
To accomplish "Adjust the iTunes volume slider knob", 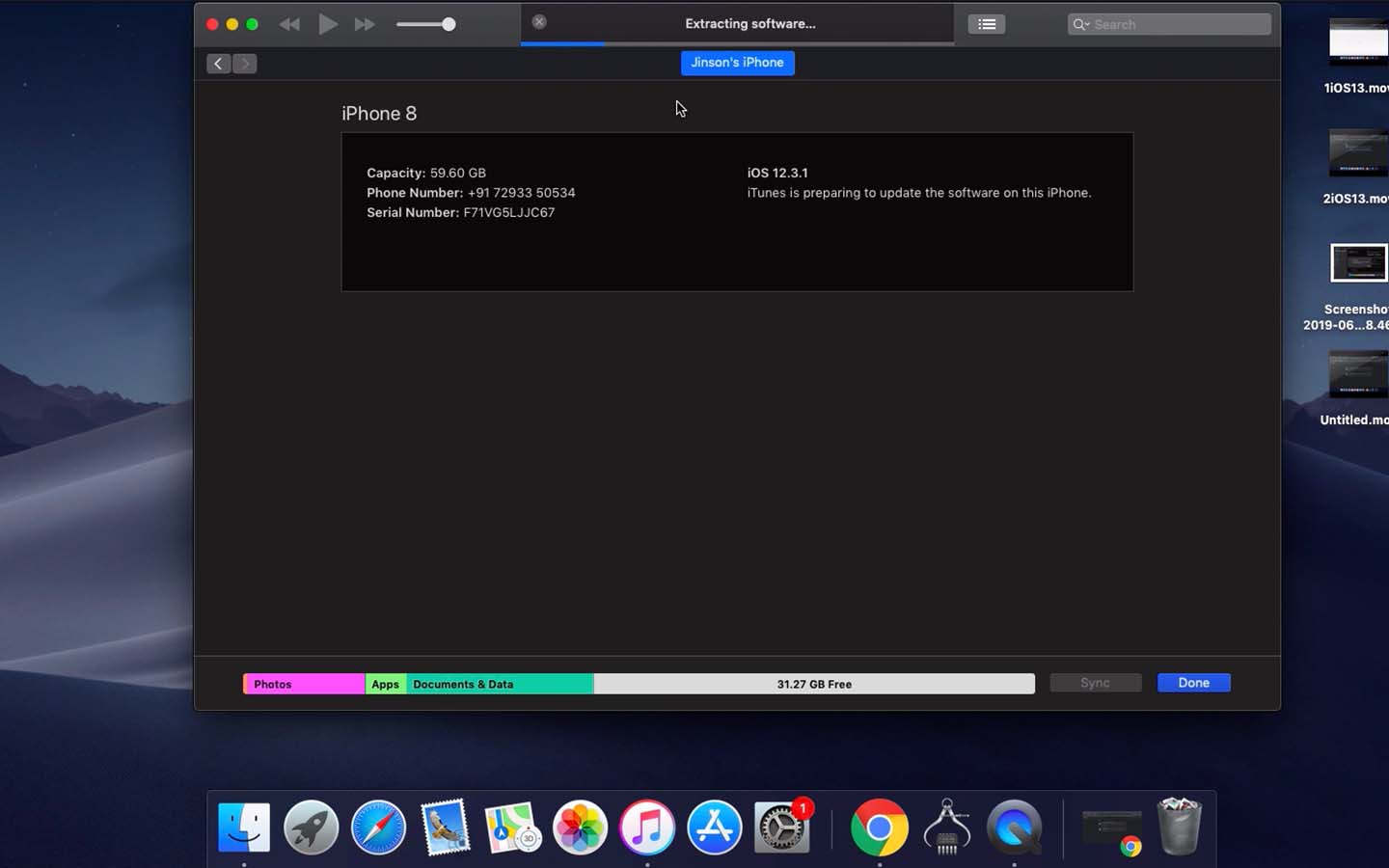I will click(449, 24).
